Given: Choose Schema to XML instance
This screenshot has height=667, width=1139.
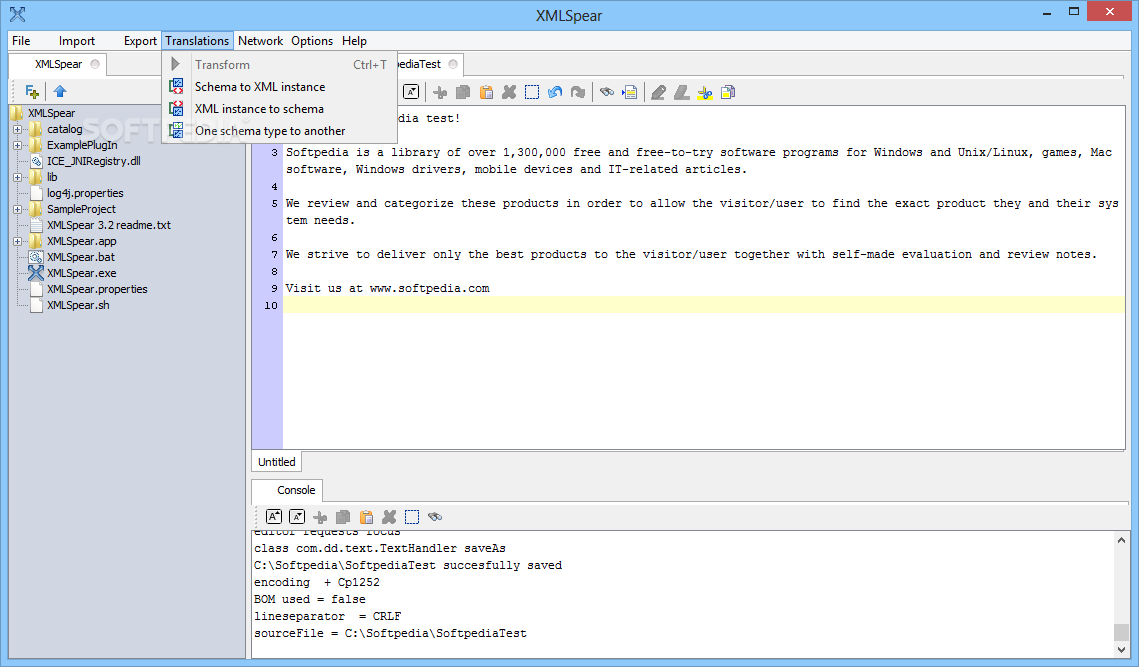Looking at the screenshot, I should pyautogui.click(x=280, y=86).
